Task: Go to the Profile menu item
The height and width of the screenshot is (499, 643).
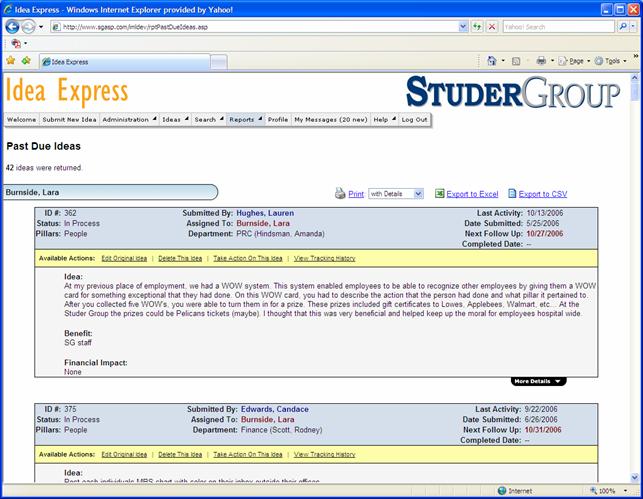Action: [x=278, y=119]
